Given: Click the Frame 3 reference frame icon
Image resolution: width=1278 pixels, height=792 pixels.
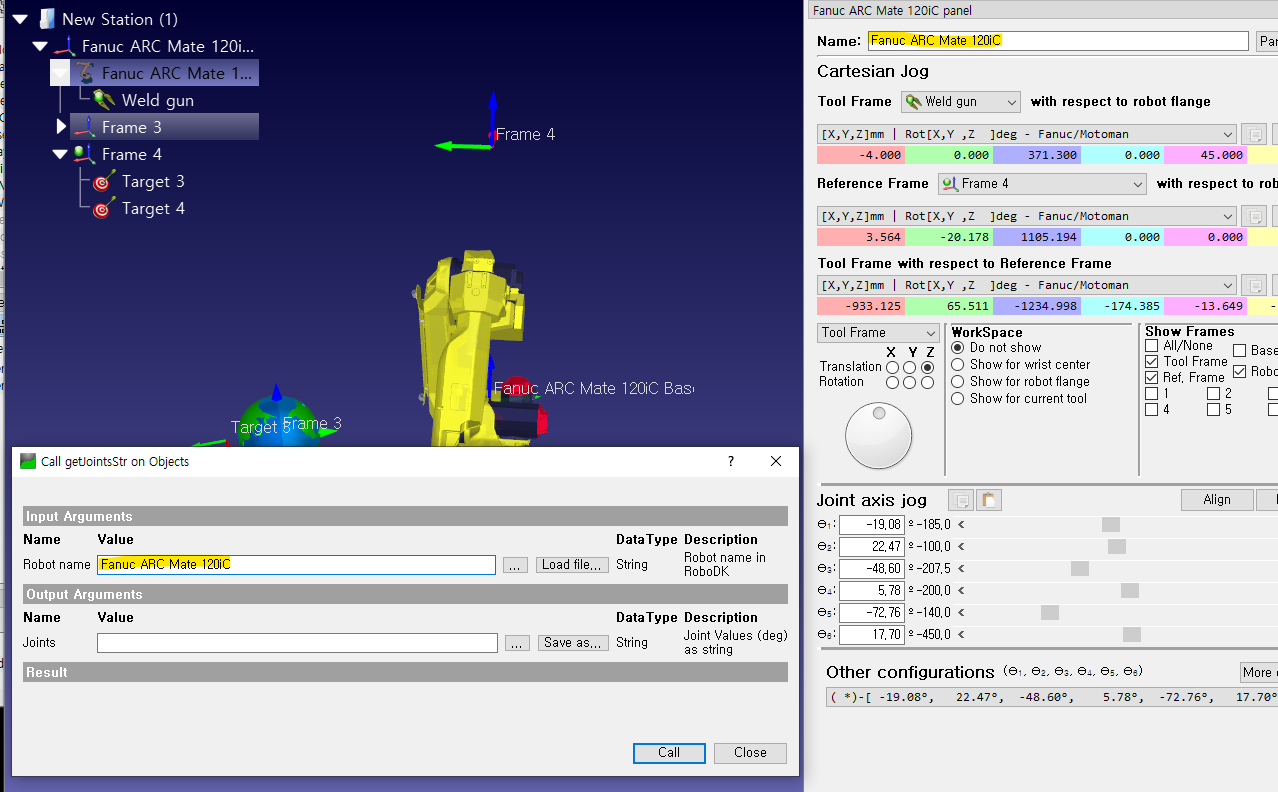Looking at the screenshot, I should point(84,127).
